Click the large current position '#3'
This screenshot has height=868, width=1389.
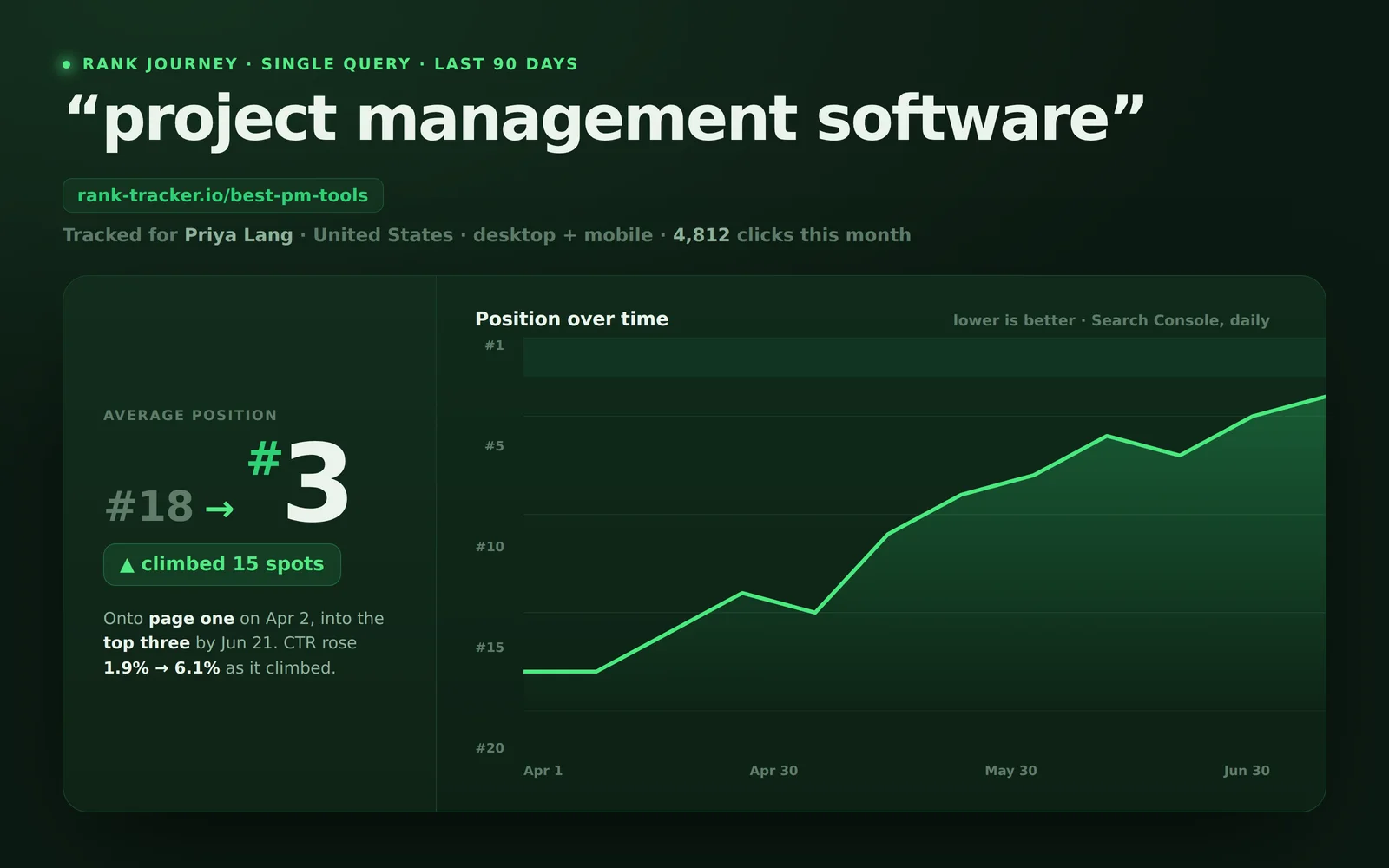[x=300, y=481]
